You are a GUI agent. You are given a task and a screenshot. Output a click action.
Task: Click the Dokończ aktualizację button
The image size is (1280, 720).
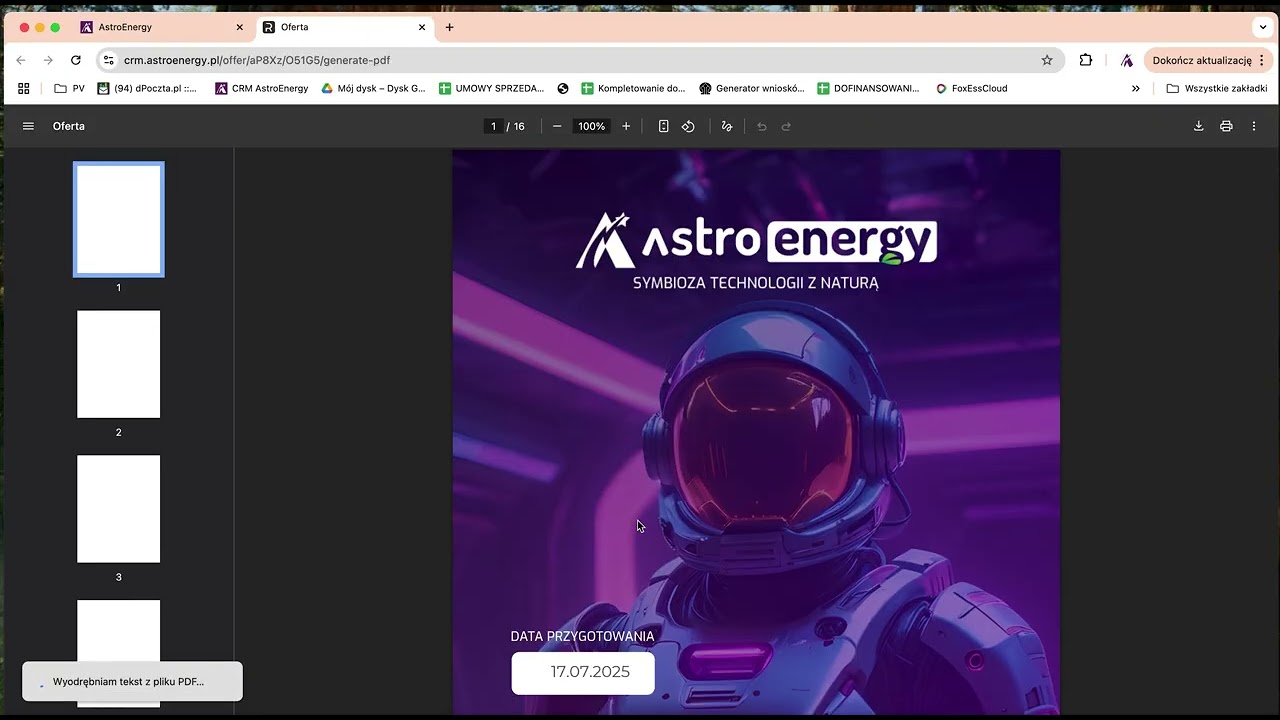1208,60
